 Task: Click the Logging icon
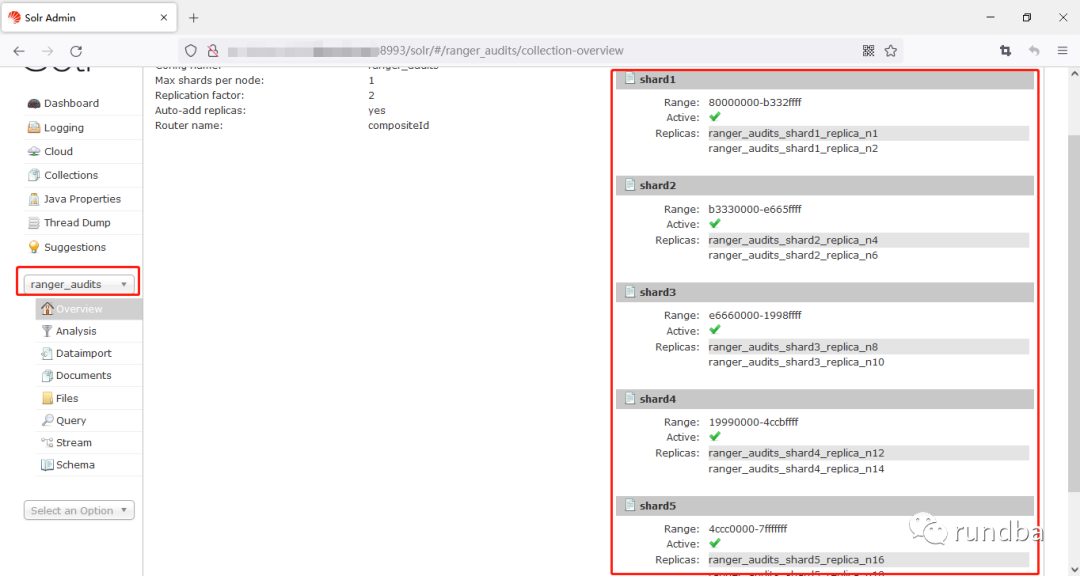click(34, 127)
